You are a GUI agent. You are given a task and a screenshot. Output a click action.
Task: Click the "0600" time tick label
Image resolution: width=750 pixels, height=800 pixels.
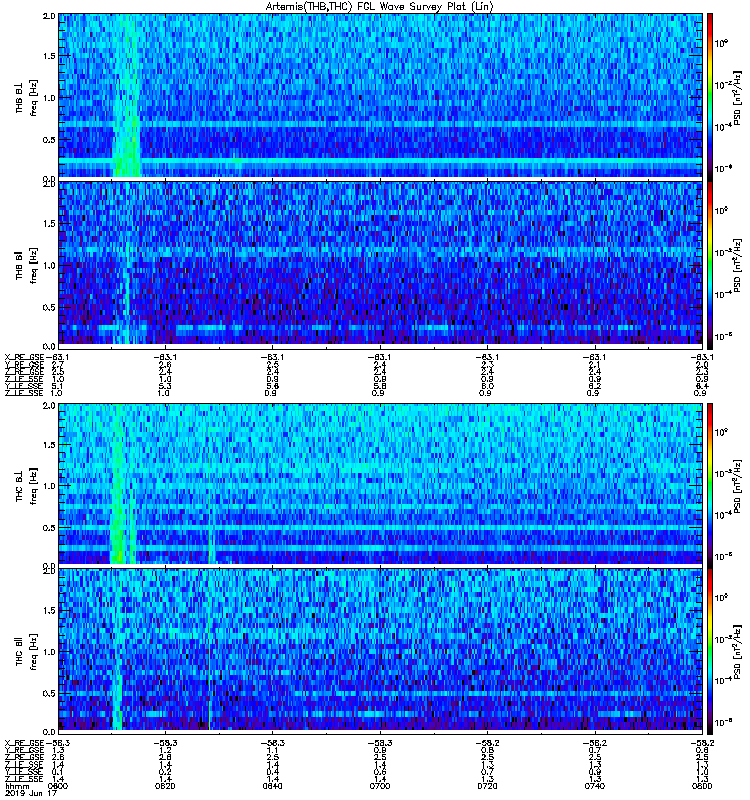pos(58,786)
